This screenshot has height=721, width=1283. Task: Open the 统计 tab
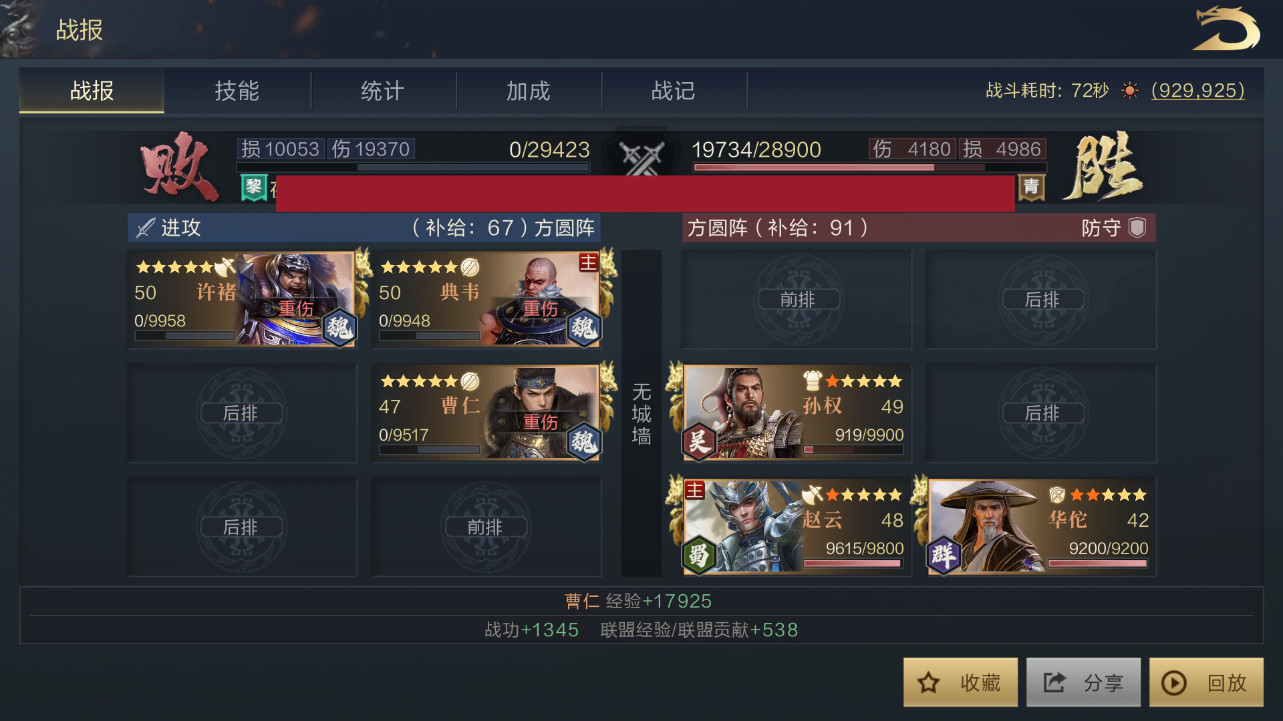[x=382, y=91]
